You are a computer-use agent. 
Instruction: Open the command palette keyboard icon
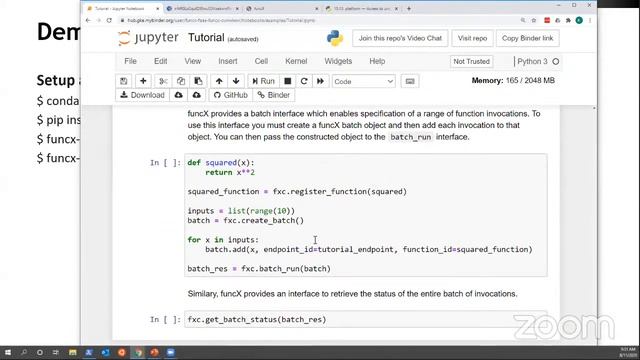point(410,81)
